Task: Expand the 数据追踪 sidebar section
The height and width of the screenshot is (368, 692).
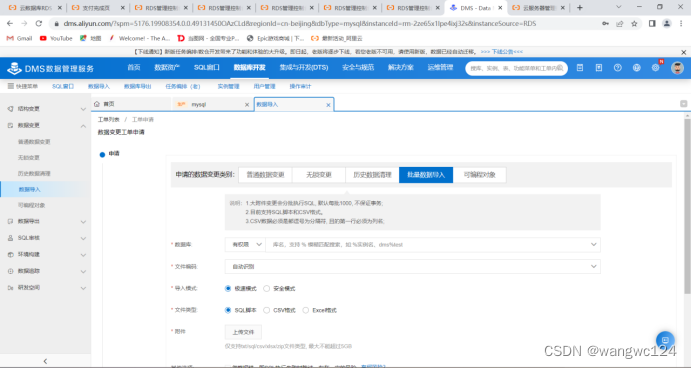Action: click(83, 271)
